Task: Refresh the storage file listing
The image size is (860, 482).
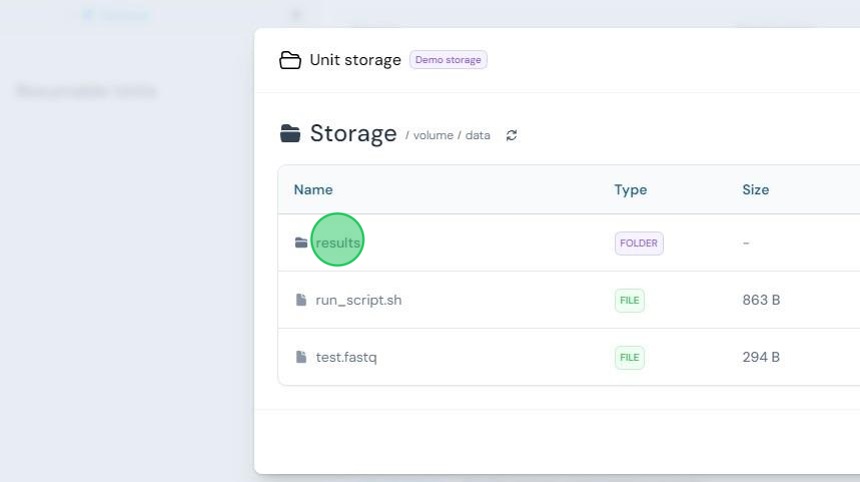Action: pos(511,135)
